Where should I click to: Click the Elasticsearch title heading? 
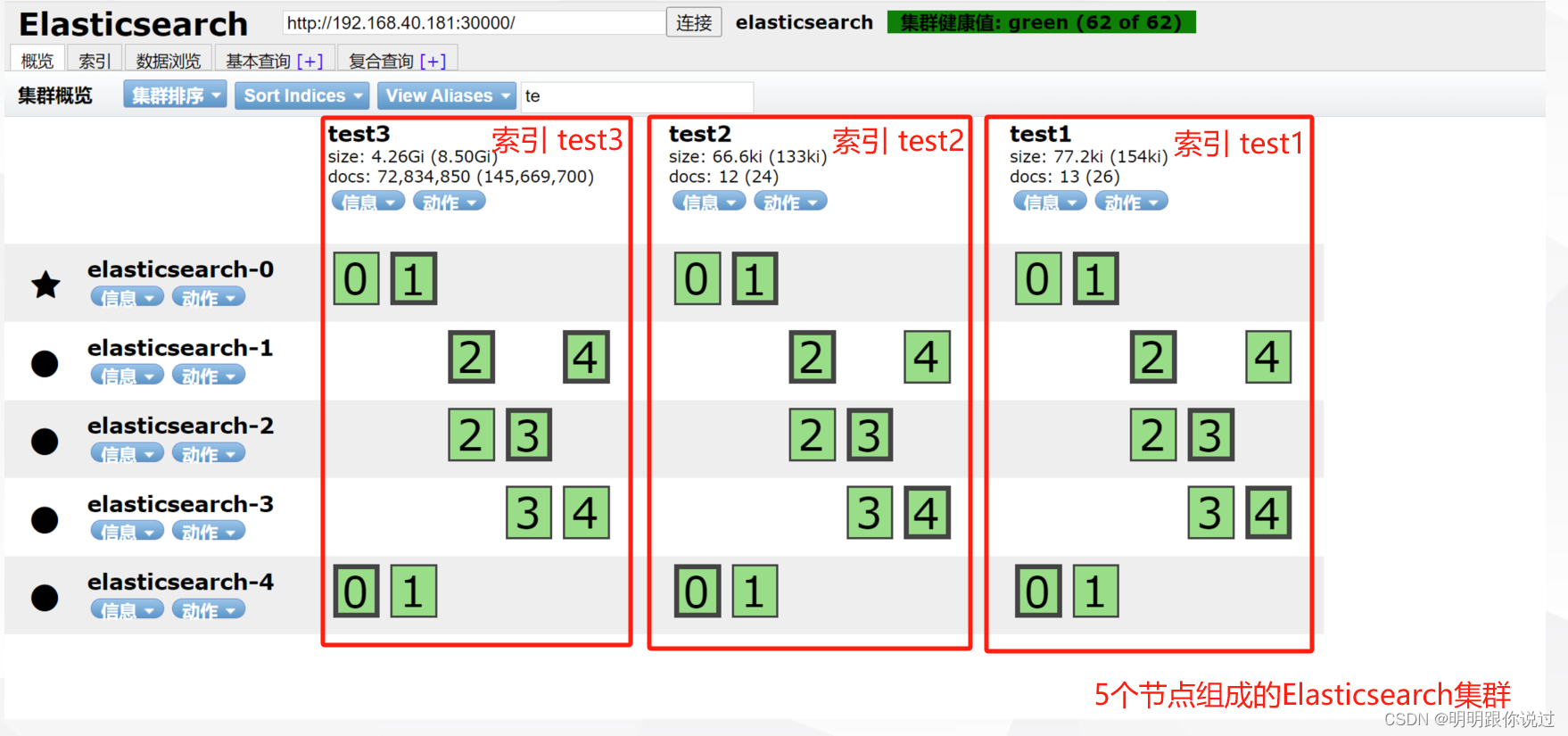coord(134,23)
